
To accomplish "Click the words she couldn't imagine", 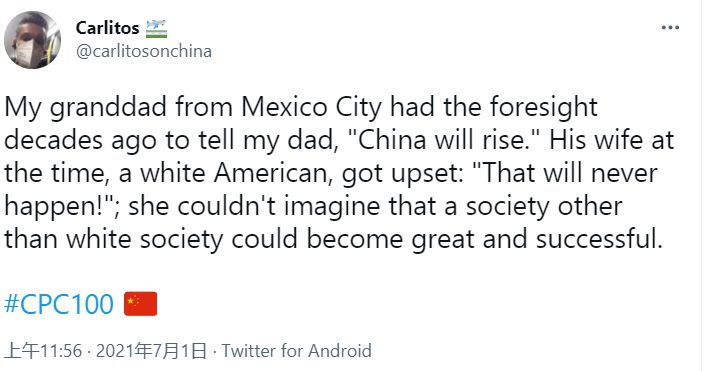I will (x=254, y=206).
